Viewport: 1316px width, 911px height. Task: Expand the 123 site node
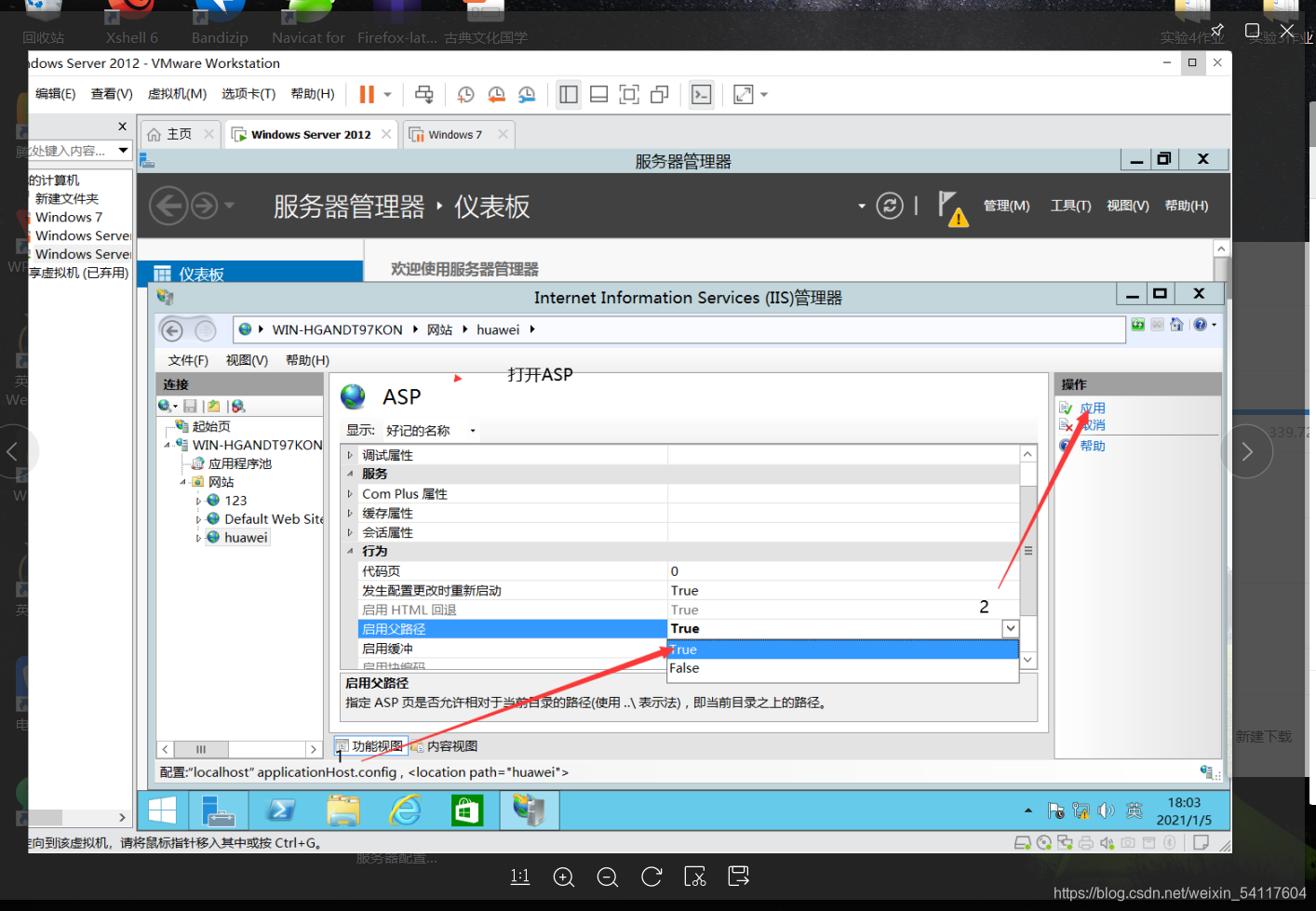[198, 501]
